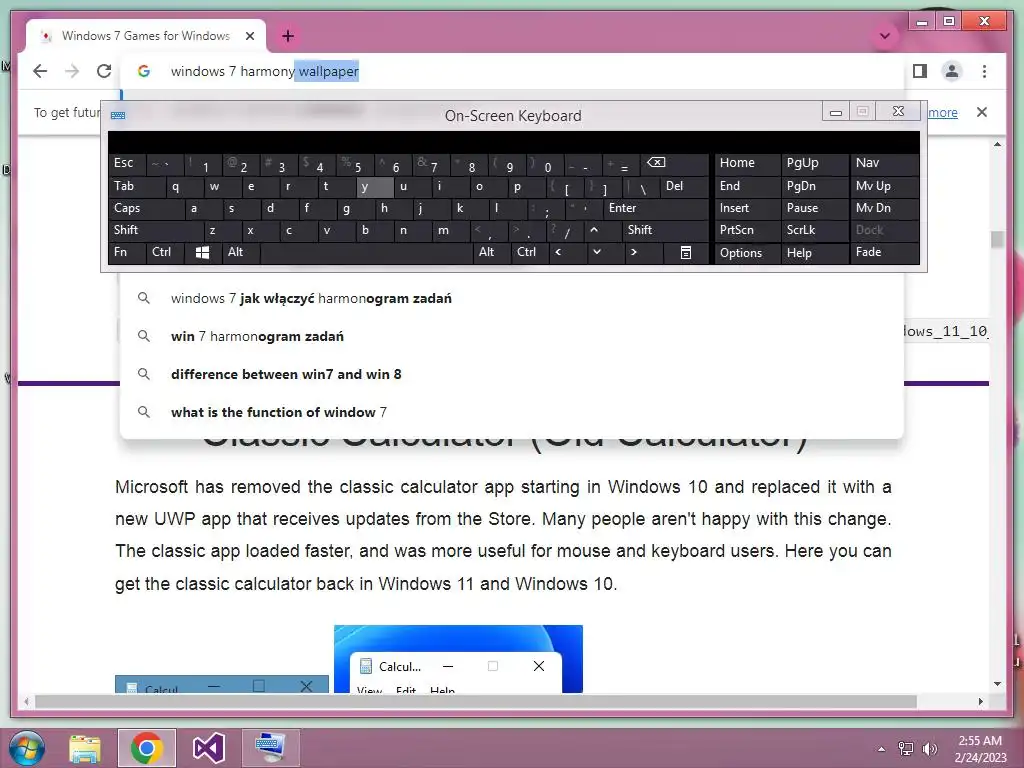
Task: Click the horizontal scrollbar at page bottom
Action: click(476, 701)
